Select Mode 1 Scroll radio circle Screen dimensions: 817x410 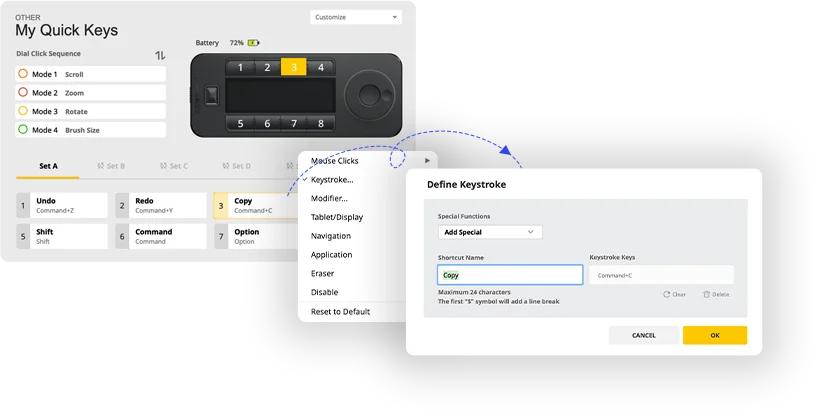(23, 74)
